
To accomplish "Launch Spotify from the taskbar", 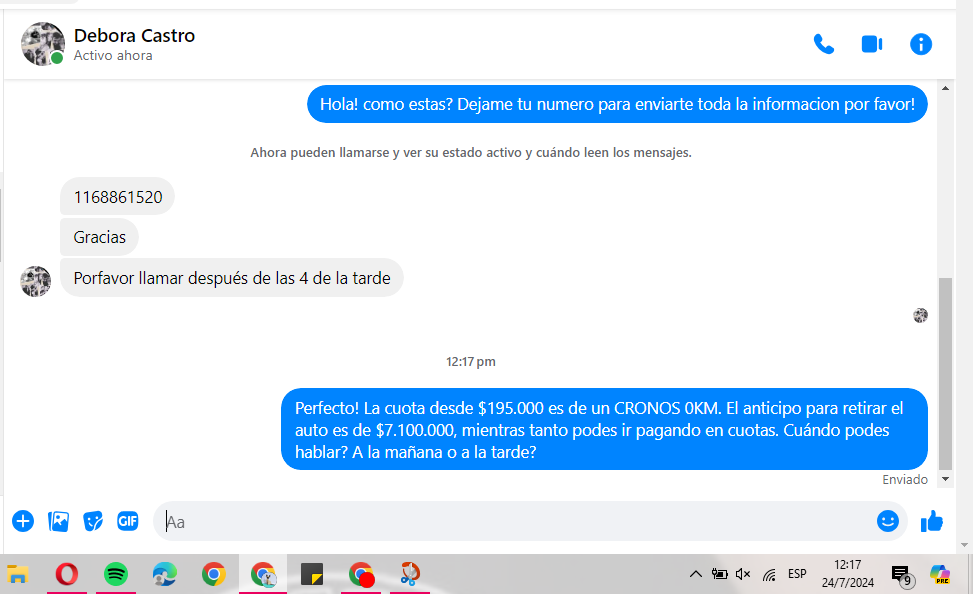I will click(116, 574).
